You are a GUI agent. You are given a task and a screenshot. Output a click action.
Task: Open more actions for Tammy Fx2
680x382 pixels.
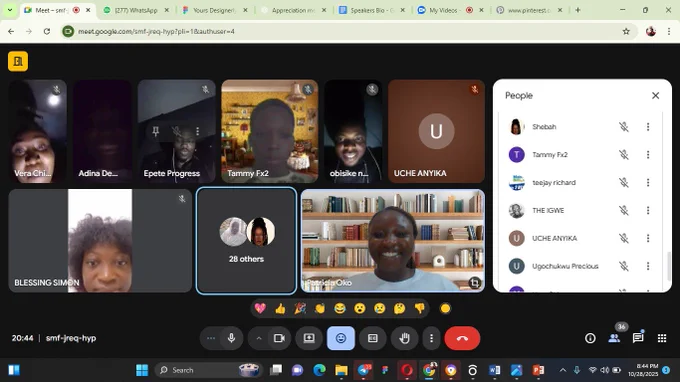coord(648,154)
